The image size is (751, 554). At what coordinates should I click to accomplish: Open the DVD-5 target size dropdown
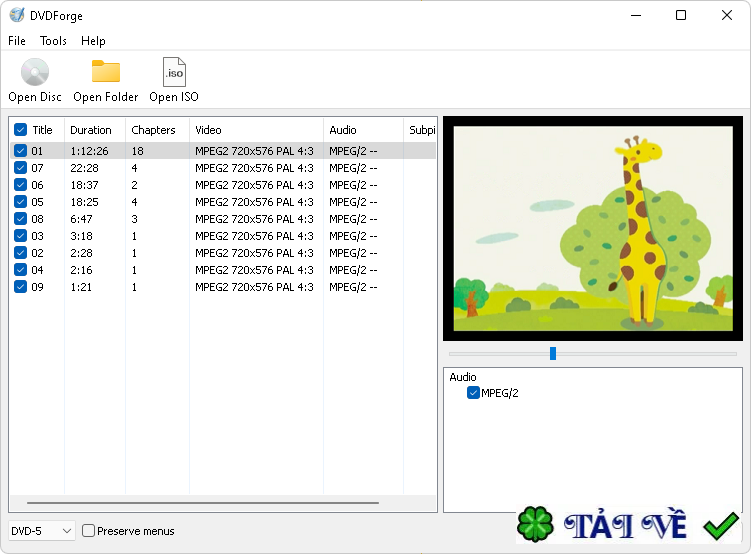tap(41, 531)
